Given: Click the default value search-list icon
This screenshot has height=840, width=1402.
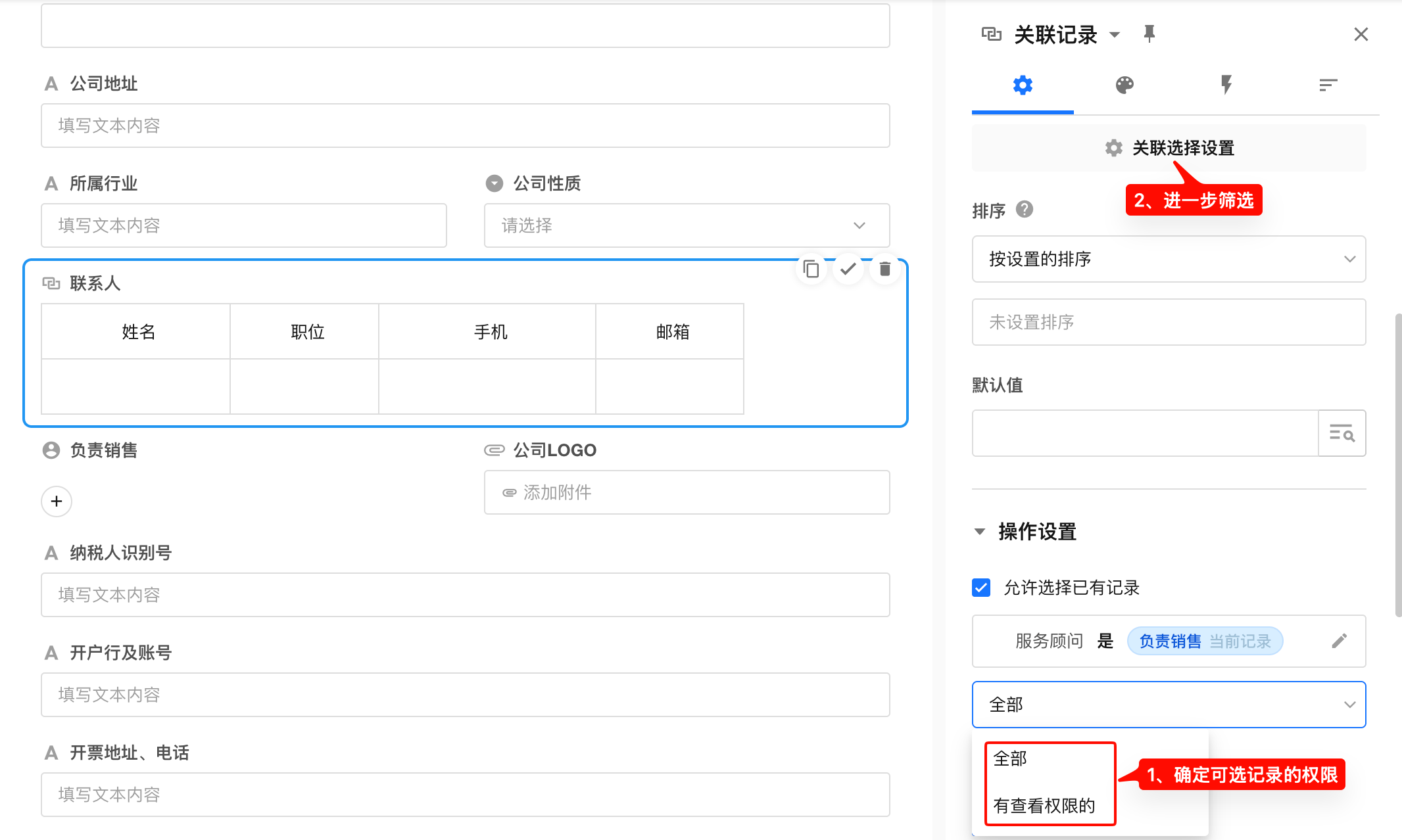Looking at the screenshot, I should (x=1342, y=433).
